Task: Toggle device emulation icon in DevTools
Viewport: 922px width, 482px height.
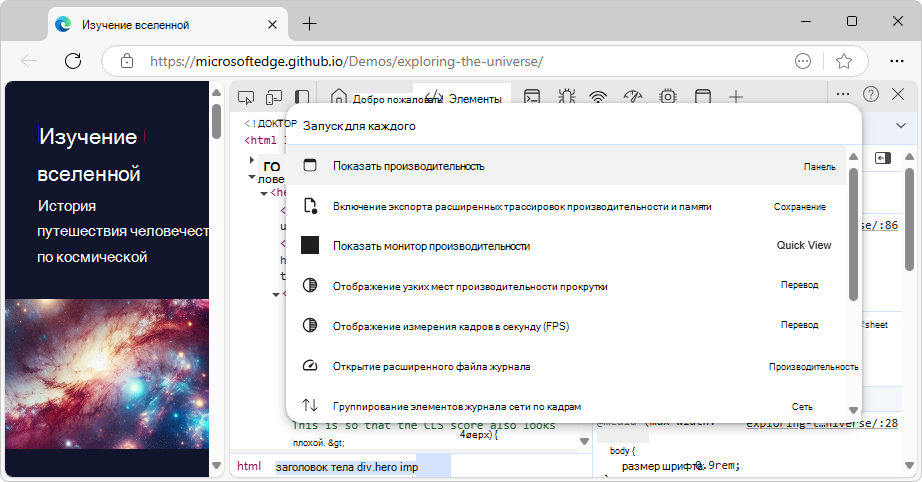Action: tap(273, 97)
